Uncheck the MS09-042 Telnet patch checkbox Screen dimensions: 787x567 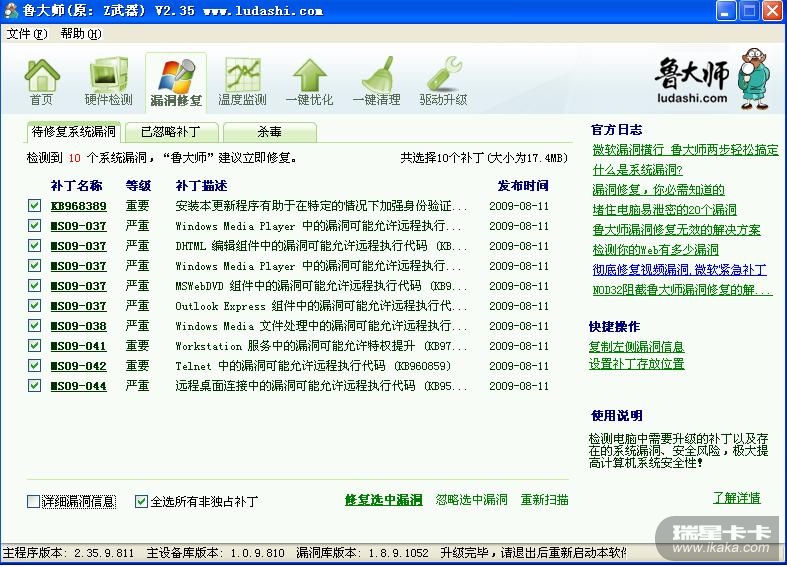(34, 365)
